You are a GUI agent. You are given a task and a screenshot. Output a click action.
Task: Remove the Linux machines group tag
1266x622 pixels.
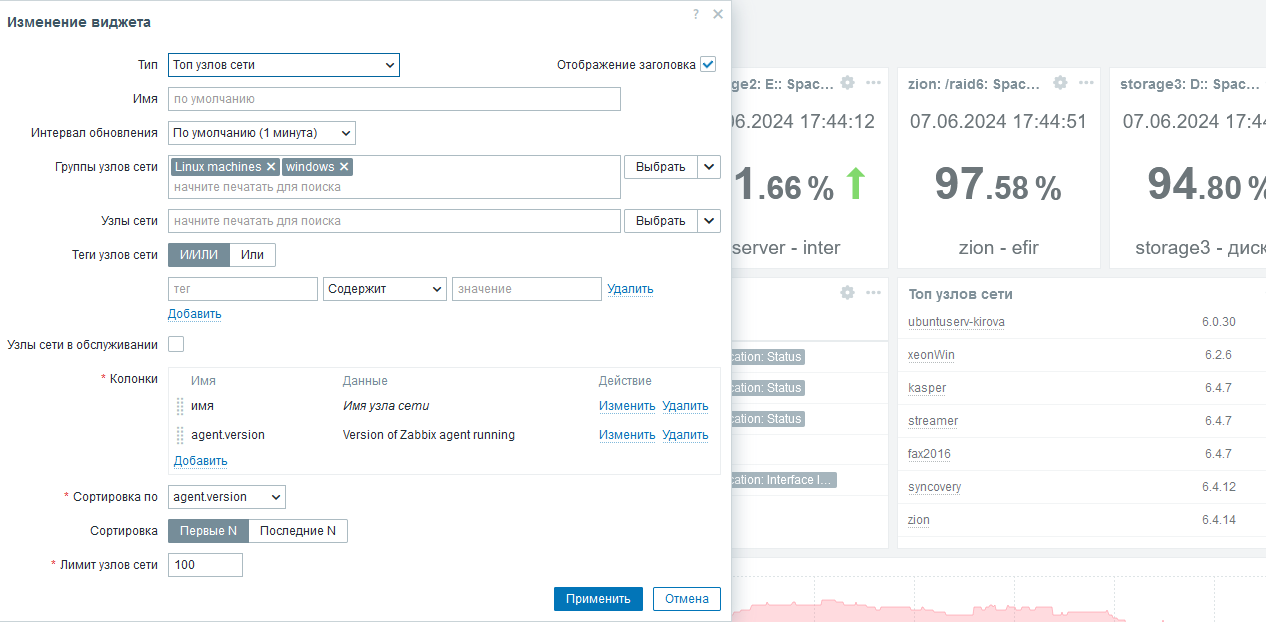[271, 167]
